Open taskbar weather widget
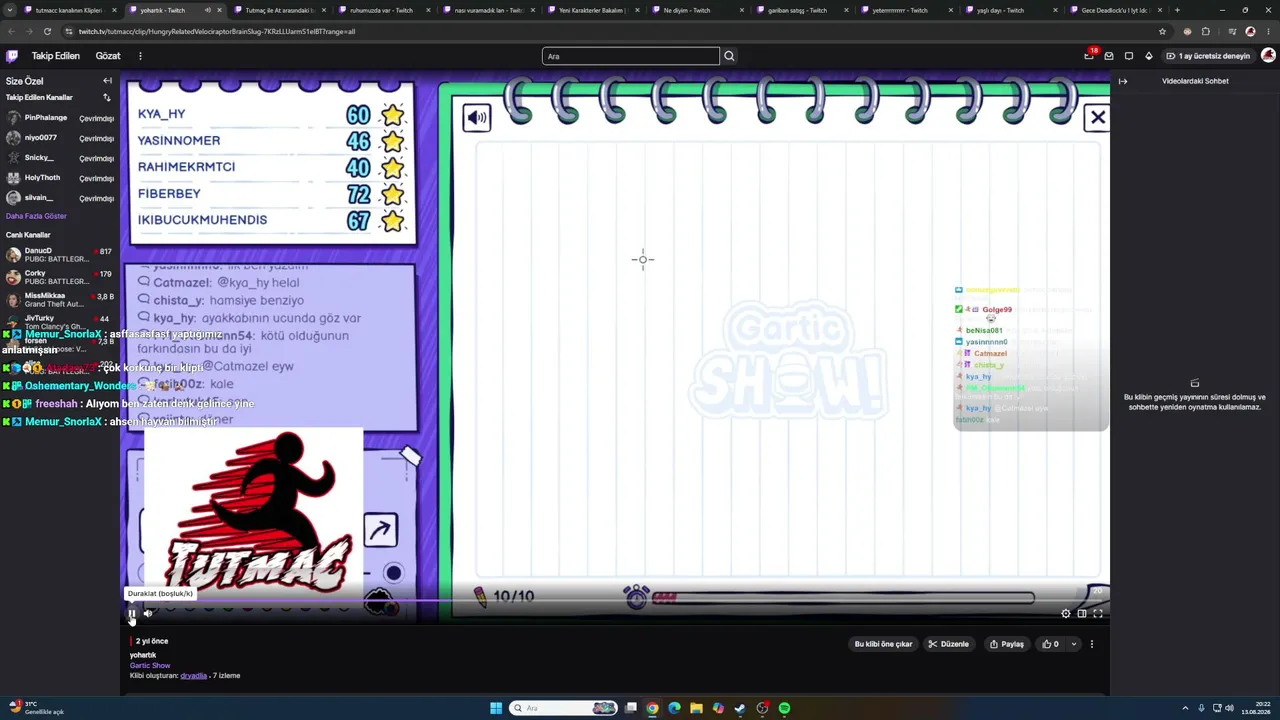The height and width of the screenshot is (720, 1280). coord(36,708)
